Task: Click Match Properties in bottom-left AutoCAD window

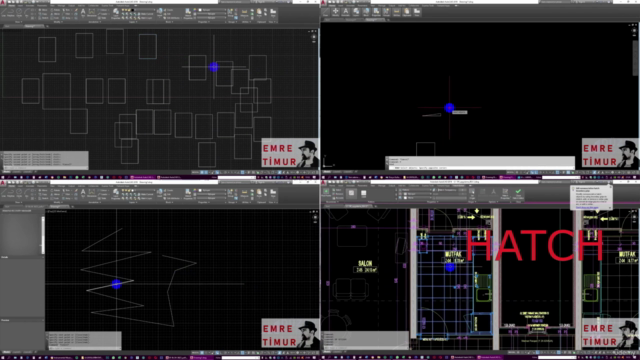Action: click(x=187, y=193)
